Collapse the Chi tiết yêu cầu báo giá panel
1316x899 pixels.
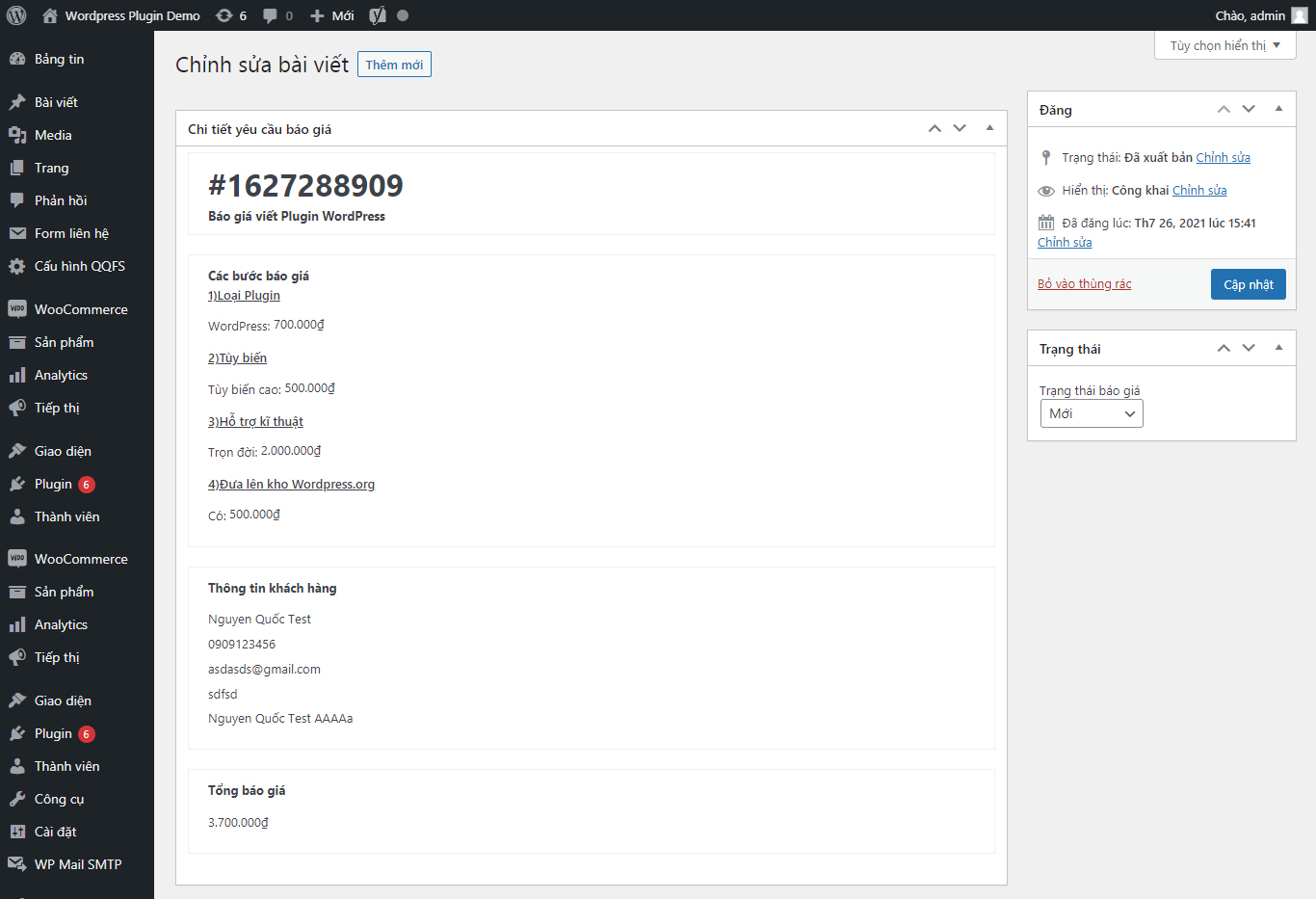[989, 128]
